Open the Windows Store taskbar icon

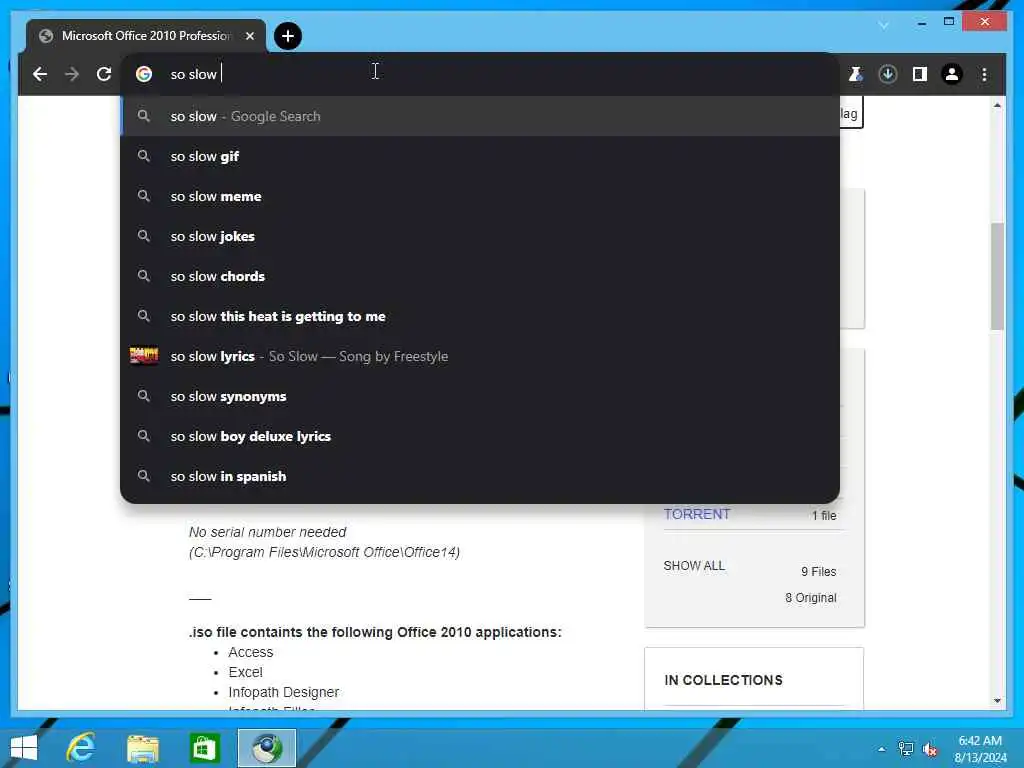click(x=204, y=748)
